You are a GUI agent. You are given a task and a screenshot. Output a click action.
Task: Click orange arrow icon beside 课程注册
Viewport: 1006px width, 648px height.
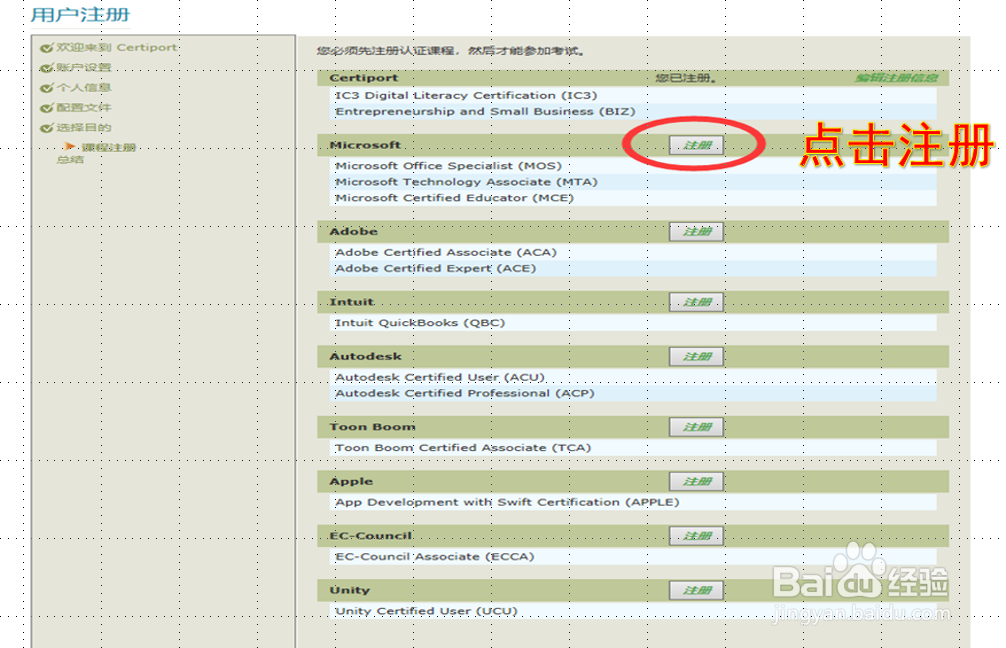[x=70, y=147]
